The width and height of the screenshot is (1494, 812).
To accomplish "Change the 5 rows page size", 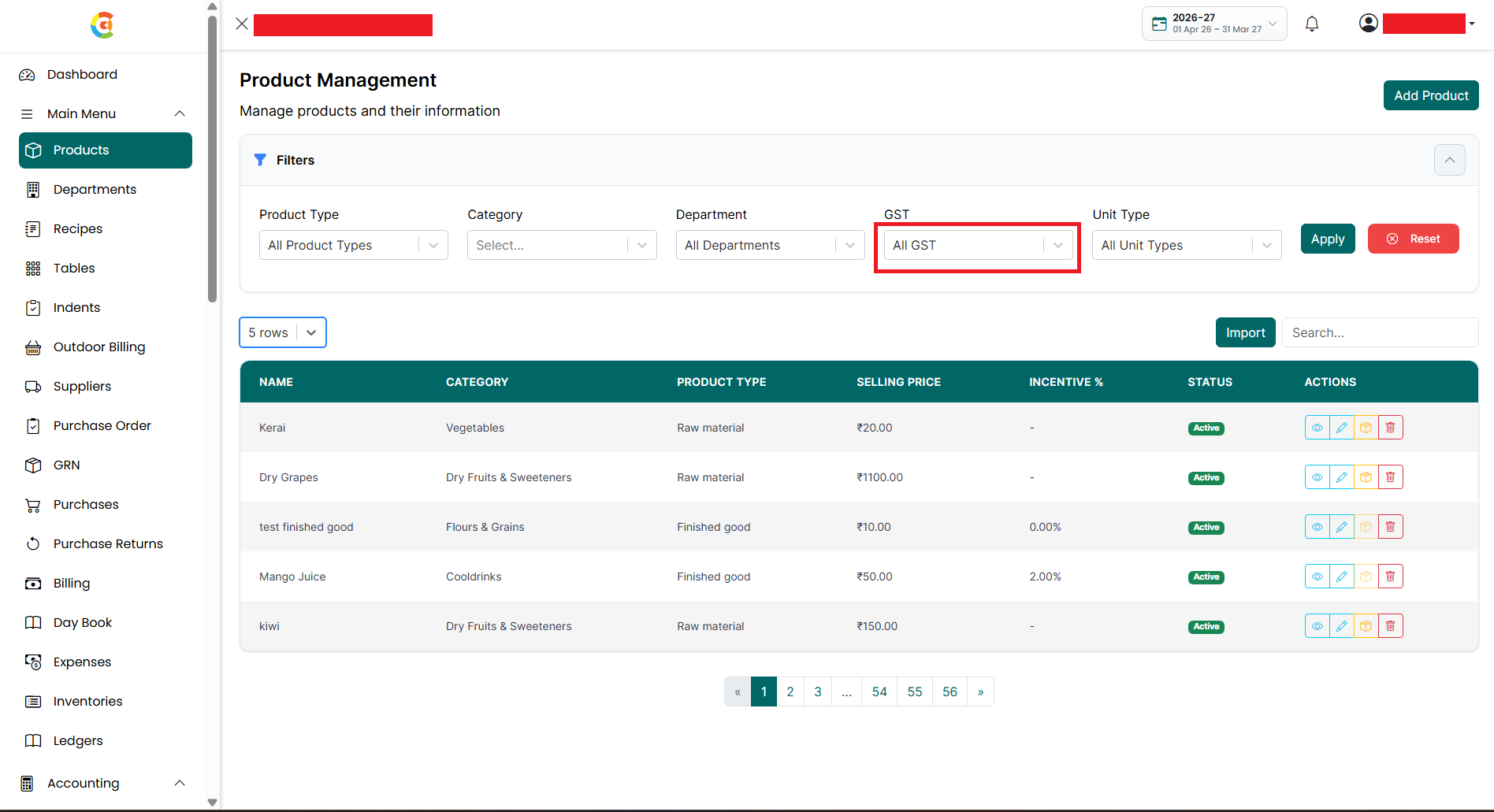I will point(283,332).
